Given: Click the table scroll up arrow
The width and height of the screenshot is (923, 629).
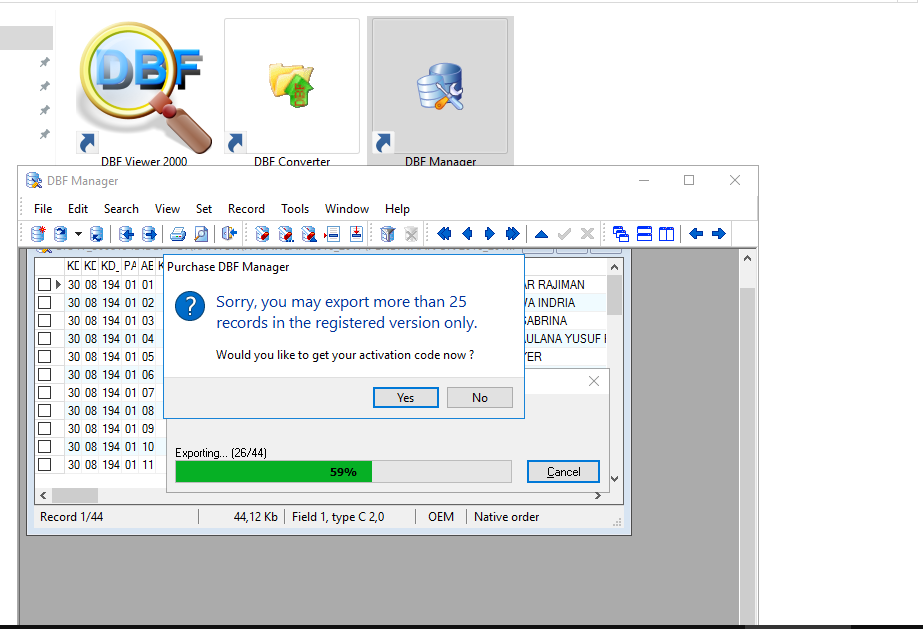Looking at the screenshot, I should pyautogui.click(x=615, y=267).
